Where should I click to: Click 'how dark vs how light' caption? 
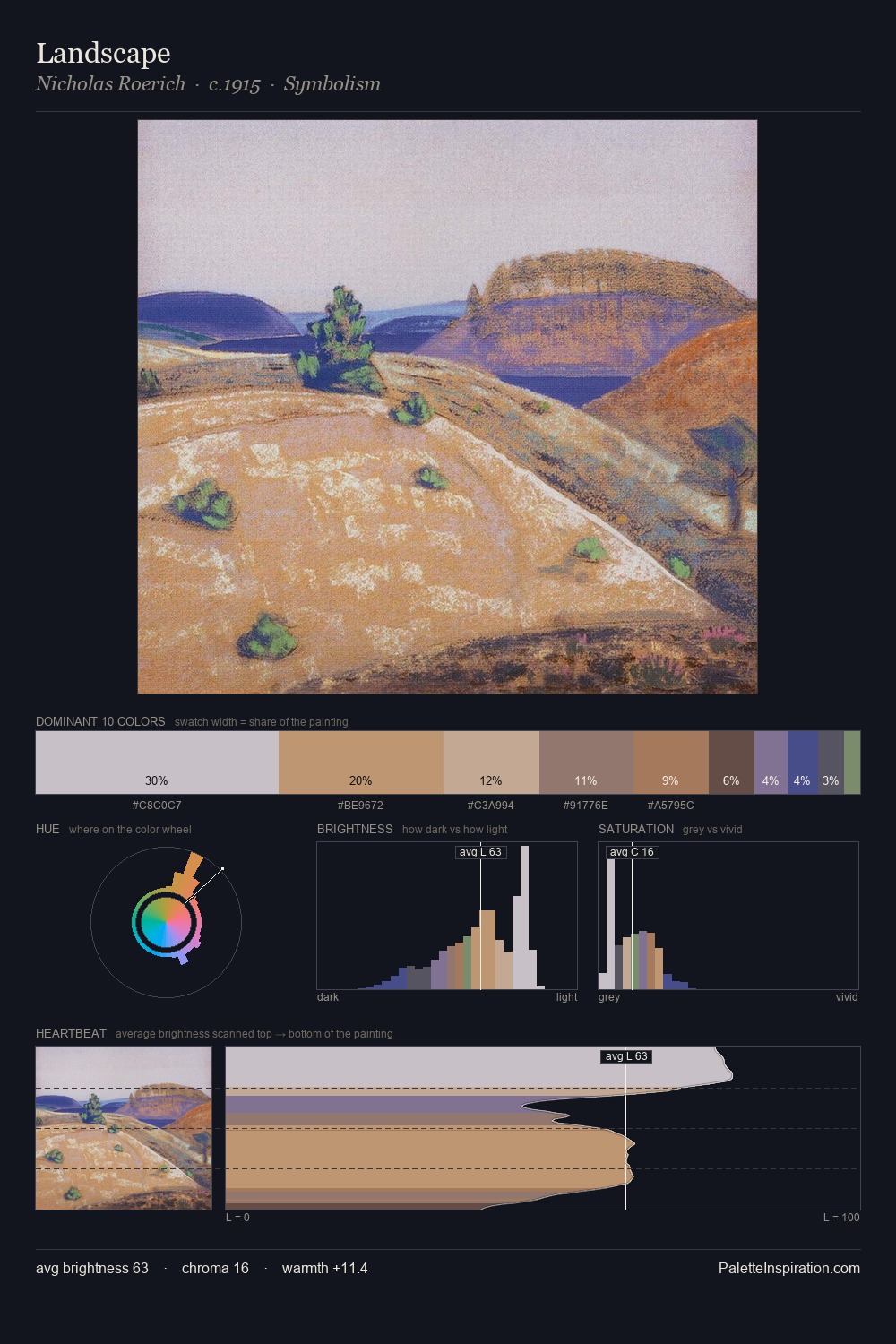click(x=455, y=830)
